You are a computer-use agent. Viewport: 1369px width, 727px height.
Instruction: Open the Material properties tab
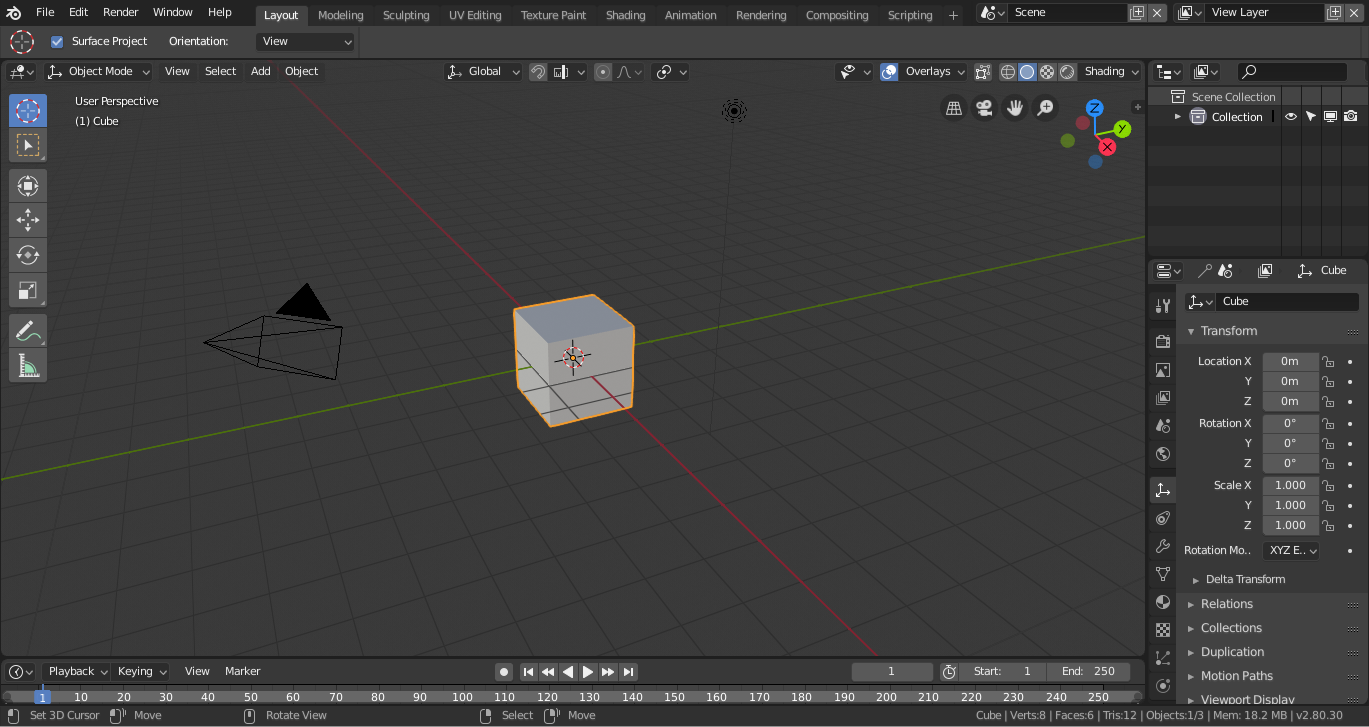point(1162,602)
